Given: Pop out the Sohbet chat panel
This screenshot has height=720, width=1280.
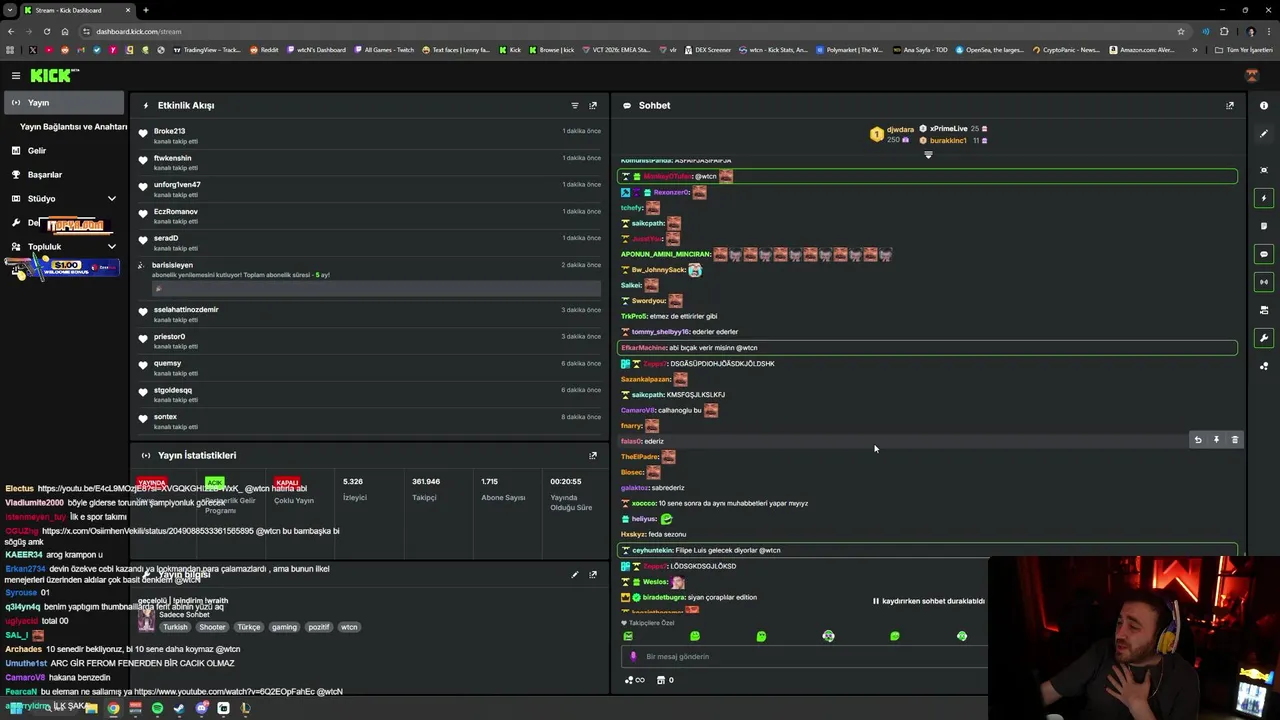Looking at the screenshot, I should pos(1230,105).
